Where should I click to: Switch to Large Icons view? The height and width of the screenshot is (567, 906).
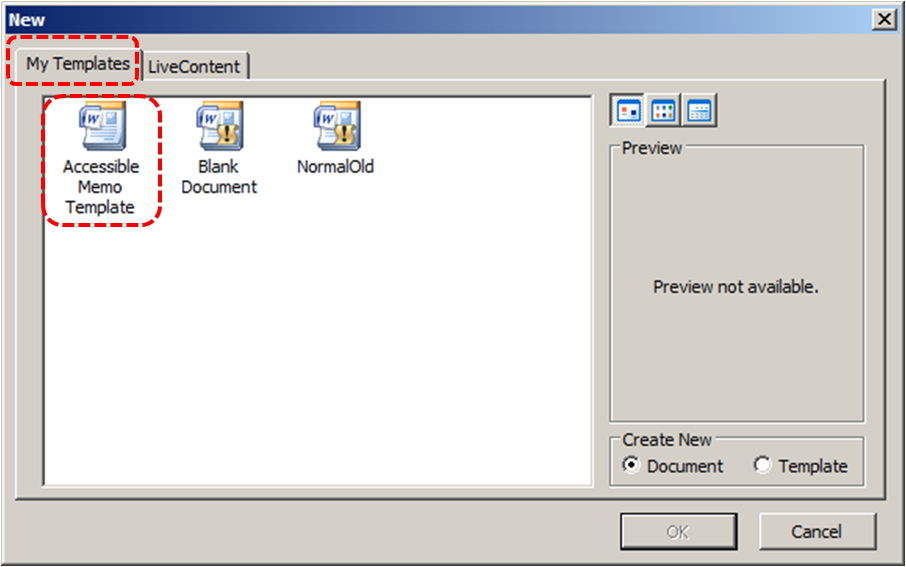tap(628, 110)
